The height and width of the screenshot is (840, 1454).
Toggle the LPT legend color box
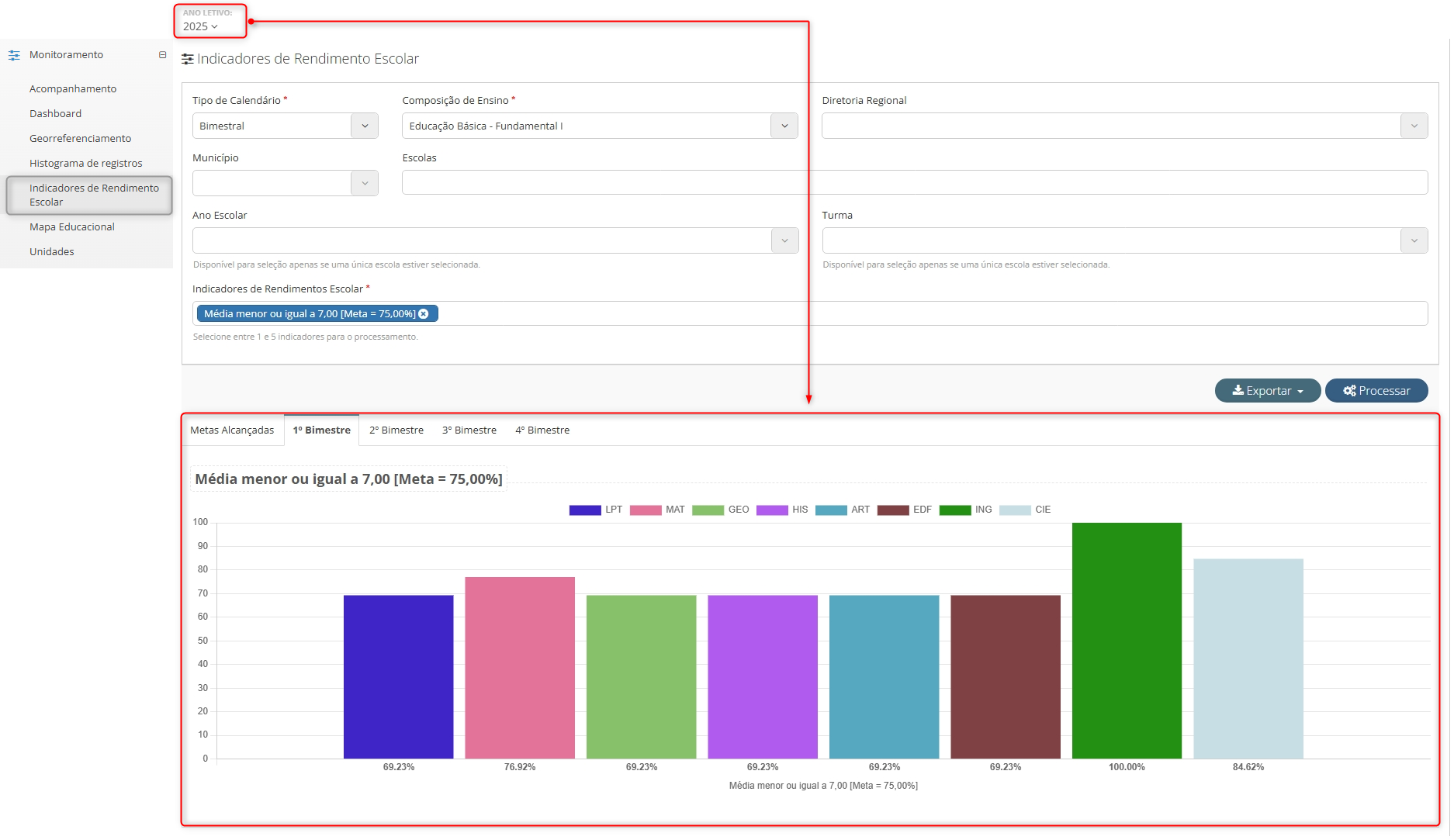pyautogui.click(x=585, y=510)
